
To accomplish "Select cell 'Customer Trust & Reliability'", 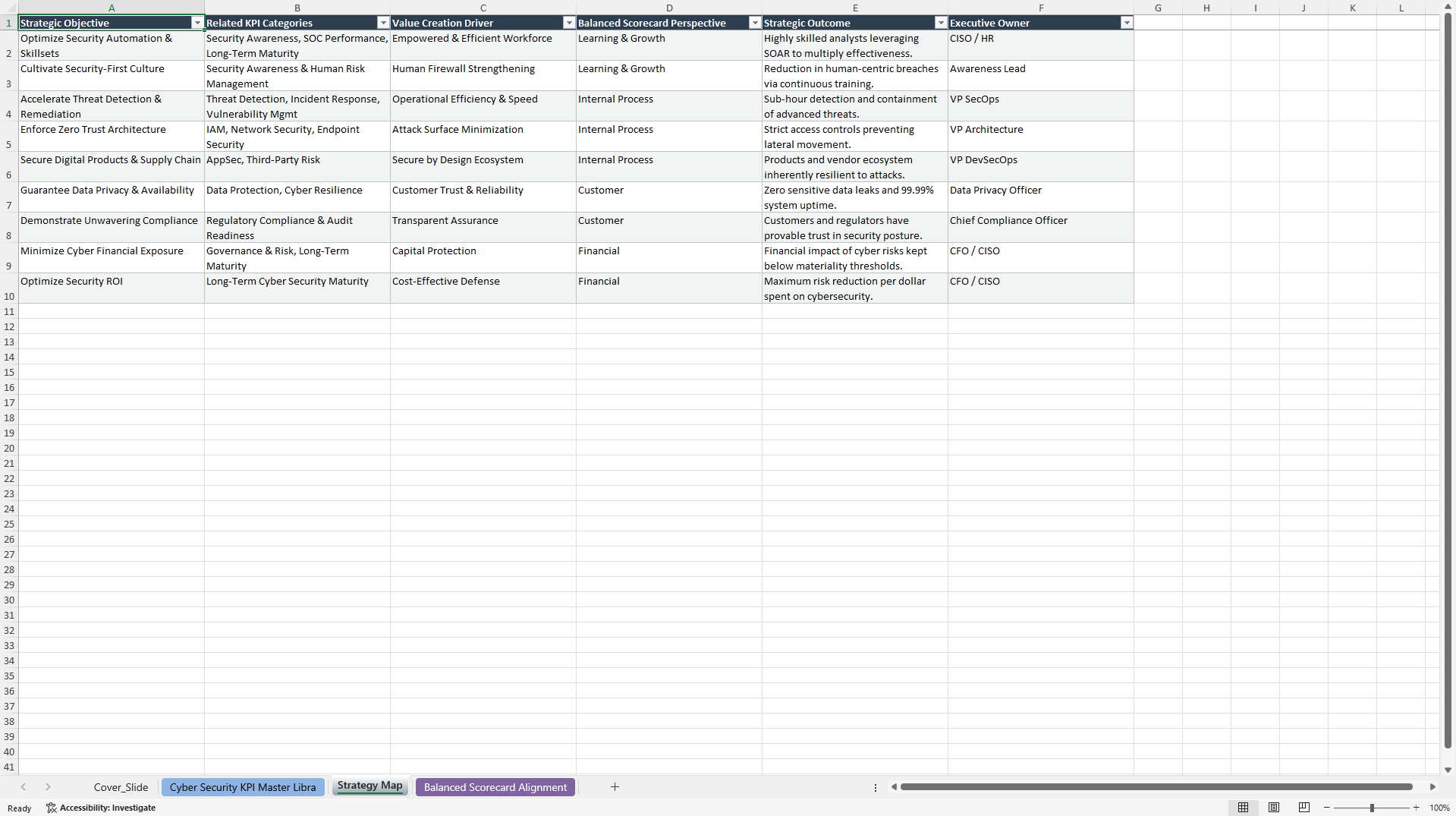I will pos(483,197).
